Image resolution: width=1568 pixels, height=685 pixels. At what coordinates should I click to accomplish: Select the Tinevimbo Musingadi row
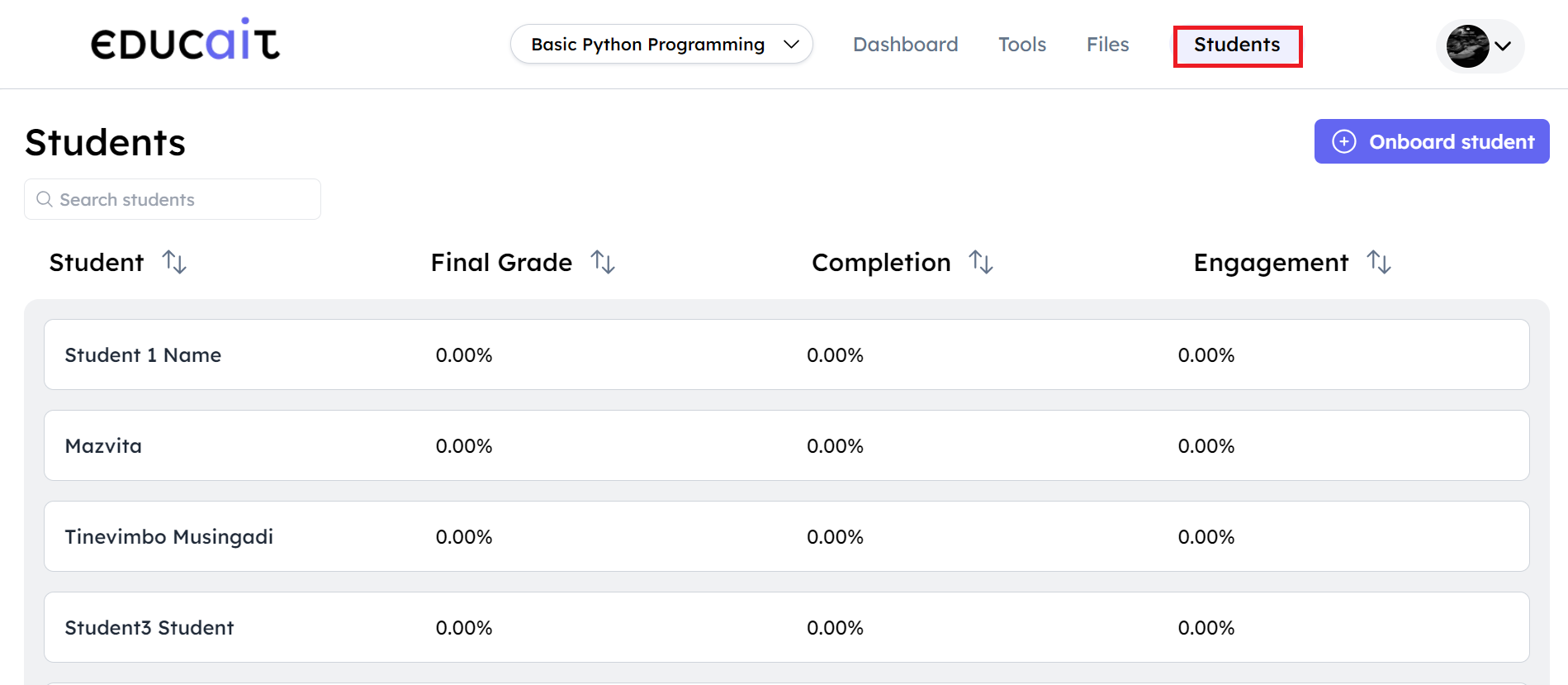point(169,537)
